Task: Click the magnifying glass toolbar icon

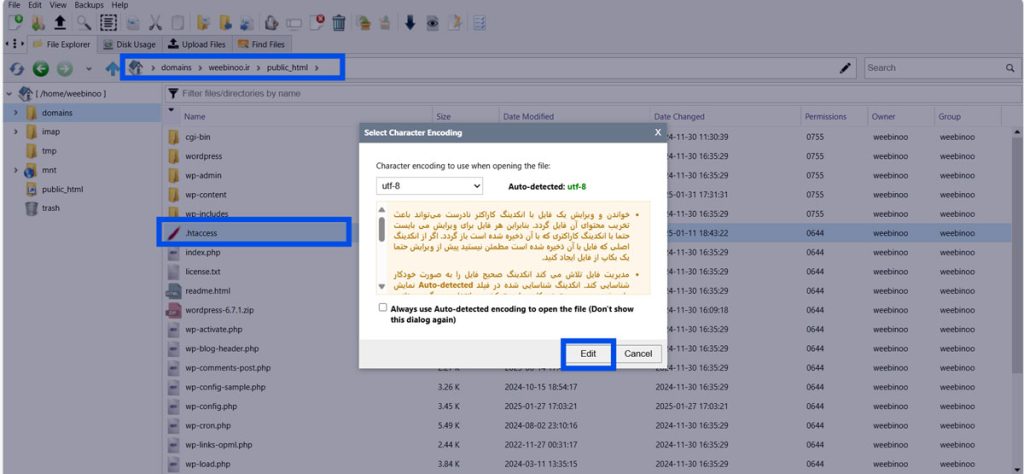Action: pyautogui.click(x=84, y=23)
